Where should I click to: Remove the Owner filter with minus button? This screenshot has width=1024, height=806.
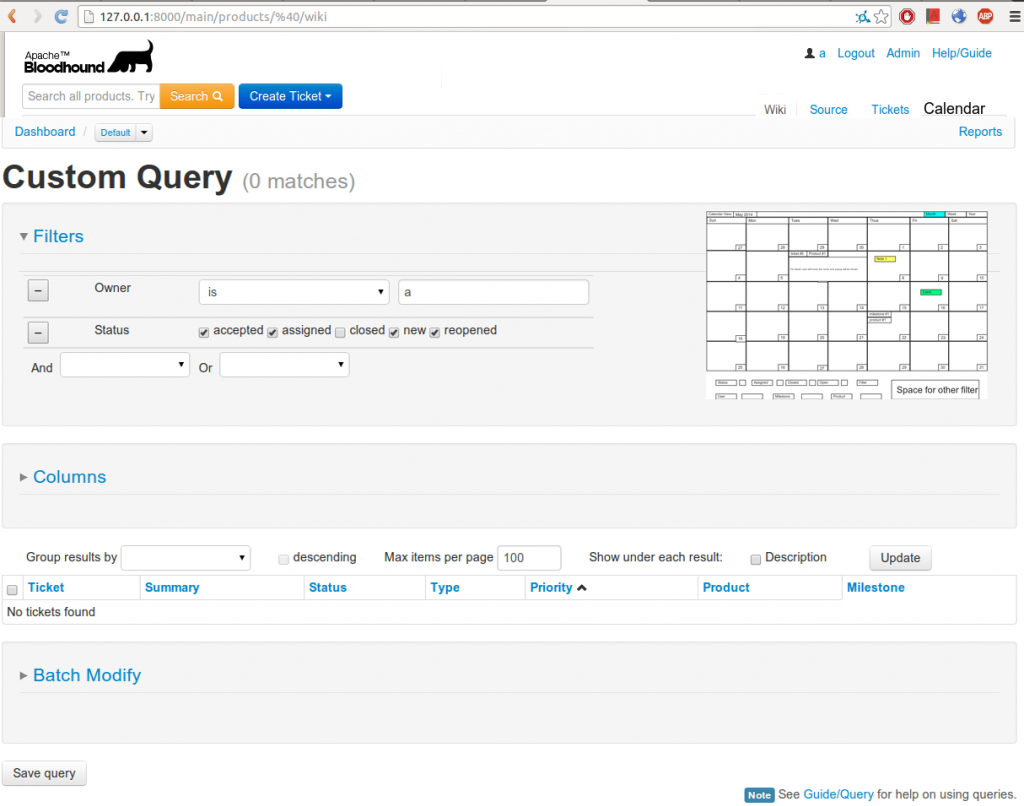(x=37, y=291)
